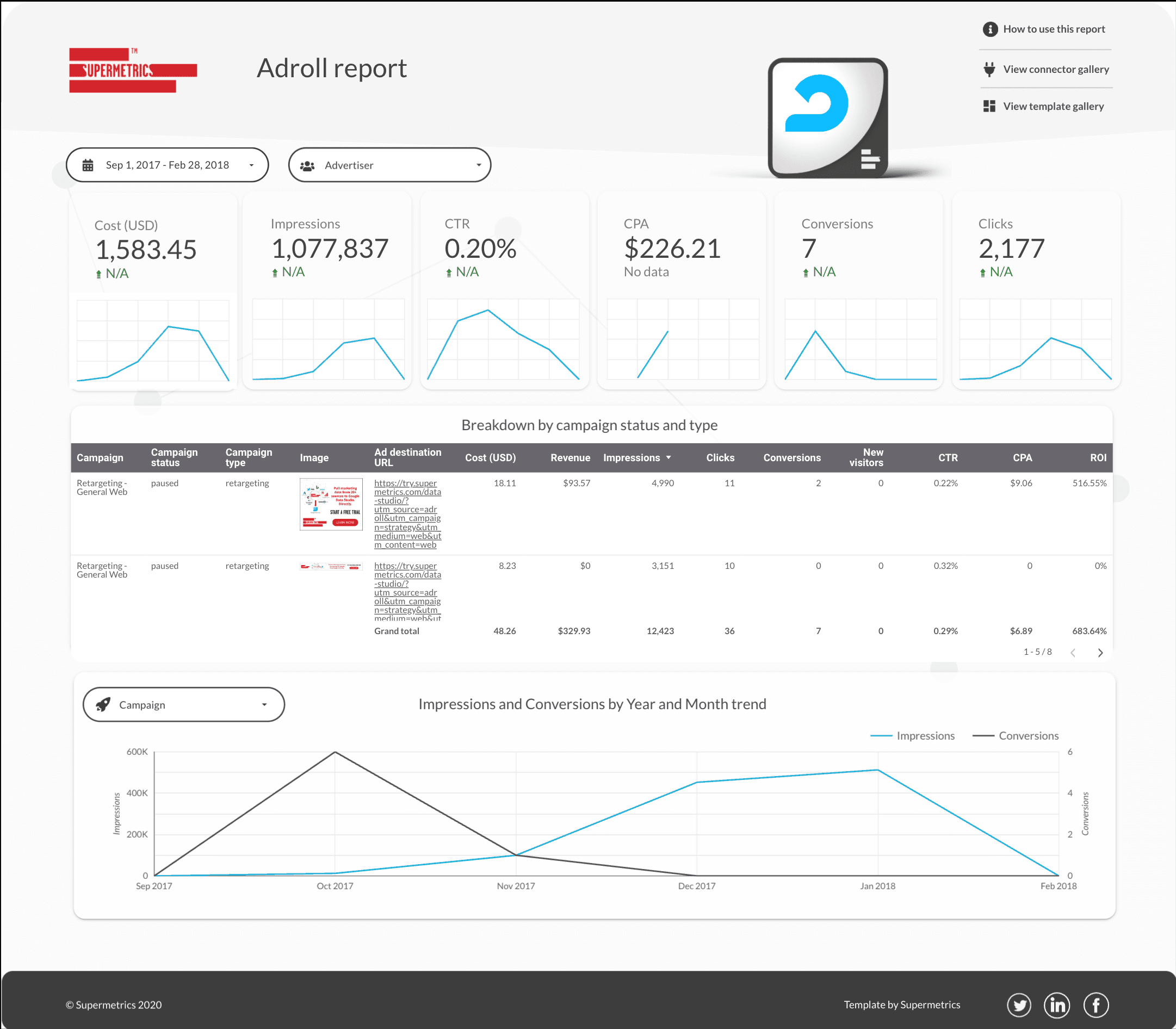
Task: Click the Twitter icon in footer
Action: coord(1019,1005)
